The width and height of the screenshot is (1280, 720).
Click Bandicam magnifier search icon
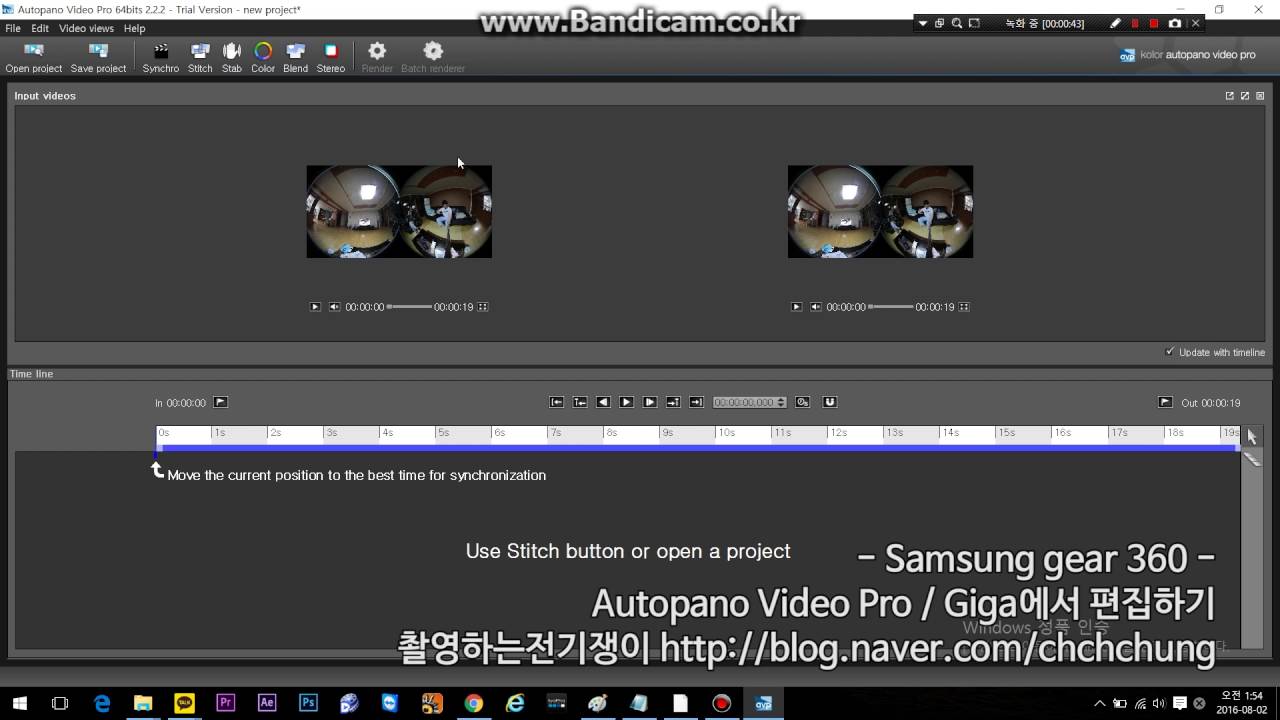(x=957, y=23)
